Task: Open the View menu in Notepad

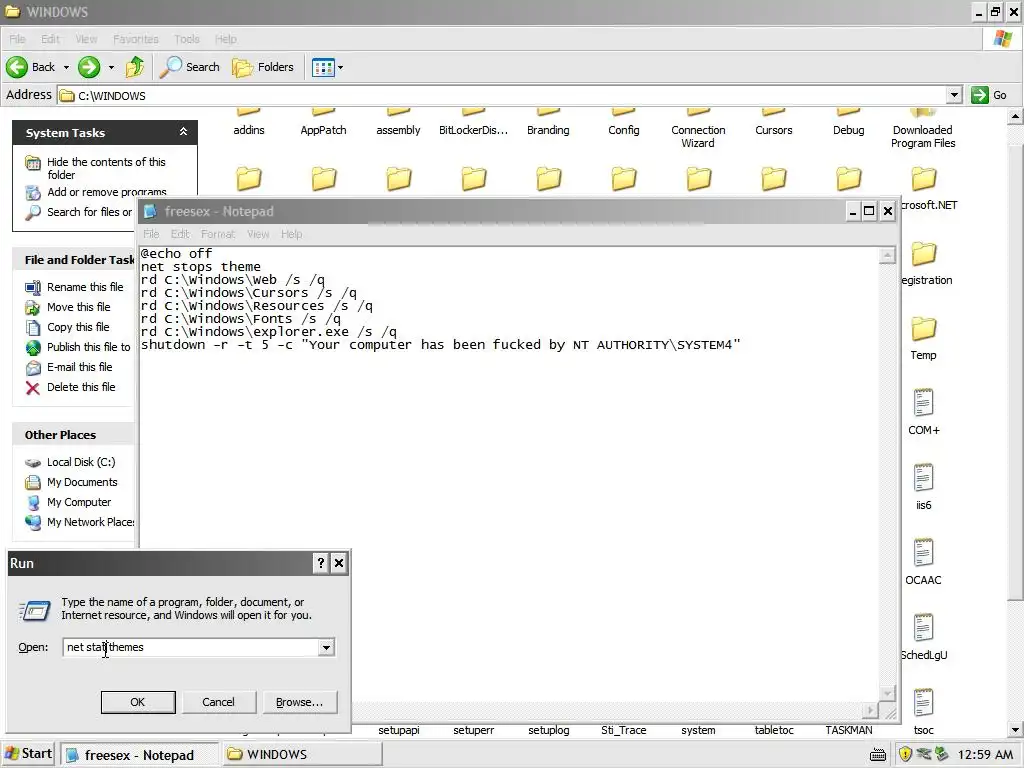Action: click(258, 234)
